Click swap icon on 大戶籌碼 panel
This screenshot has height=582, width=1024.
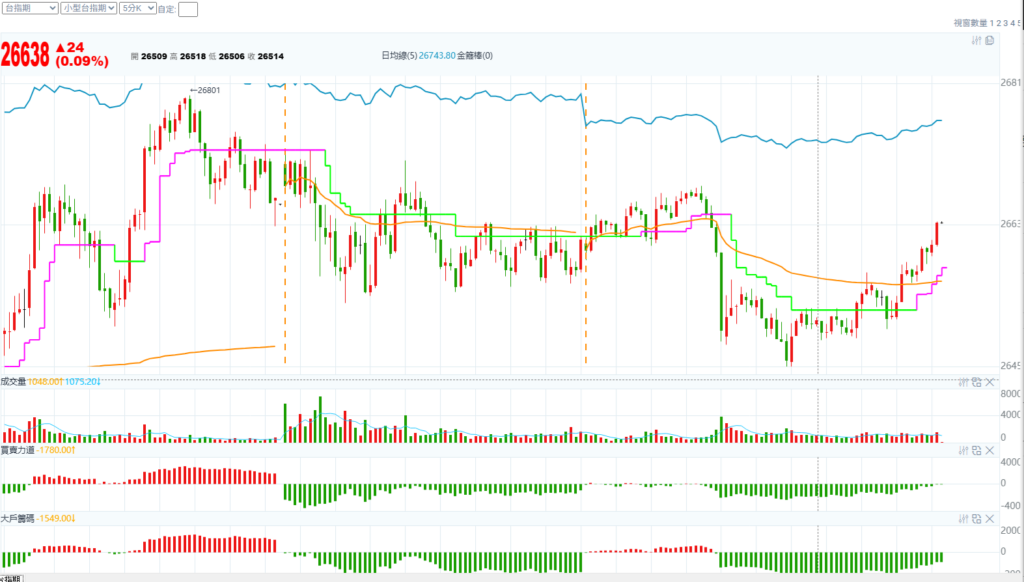point(976,519)
